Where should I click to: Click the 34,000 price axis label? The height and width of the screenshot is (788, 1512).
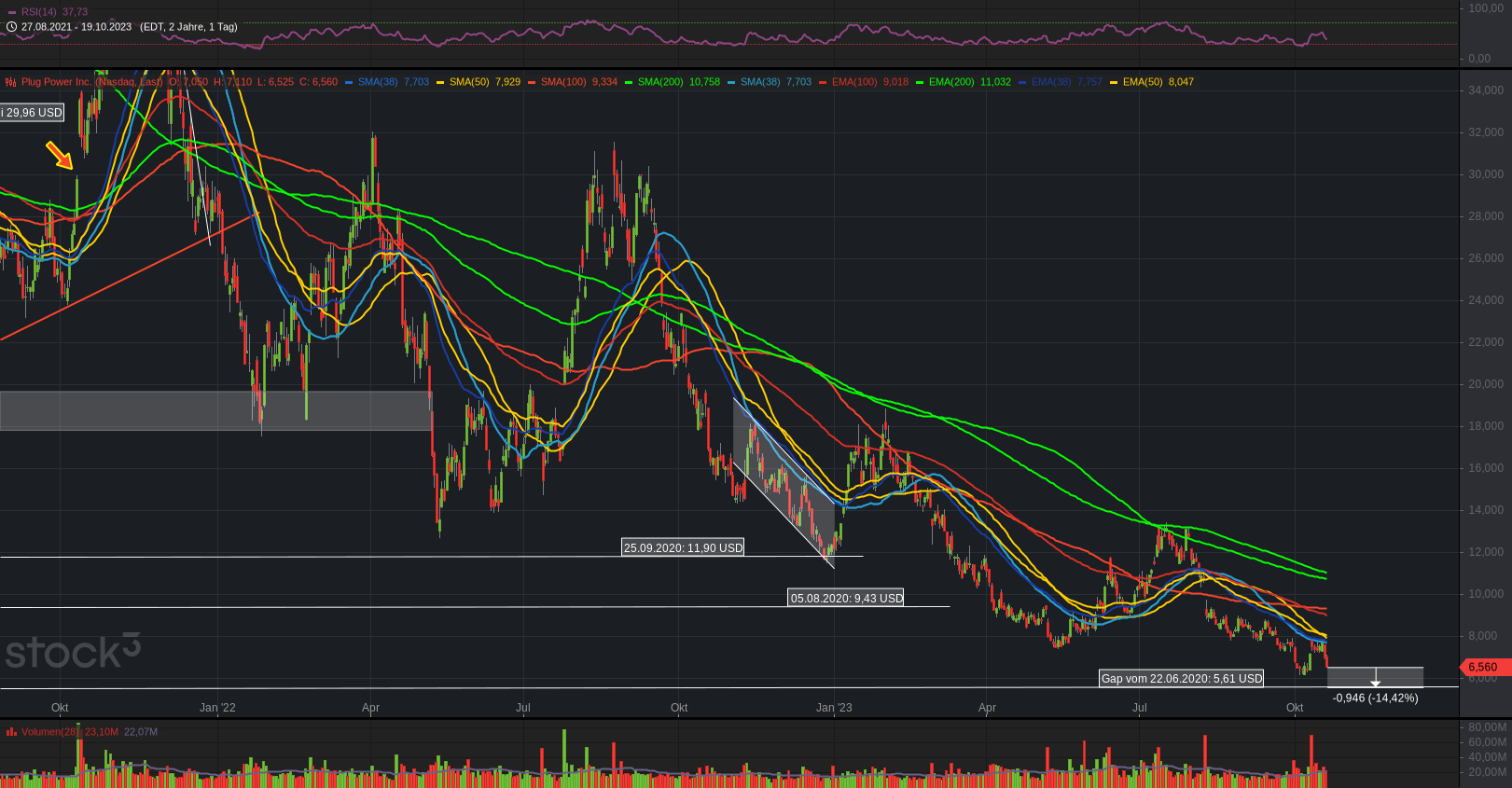click(1486, 90)
